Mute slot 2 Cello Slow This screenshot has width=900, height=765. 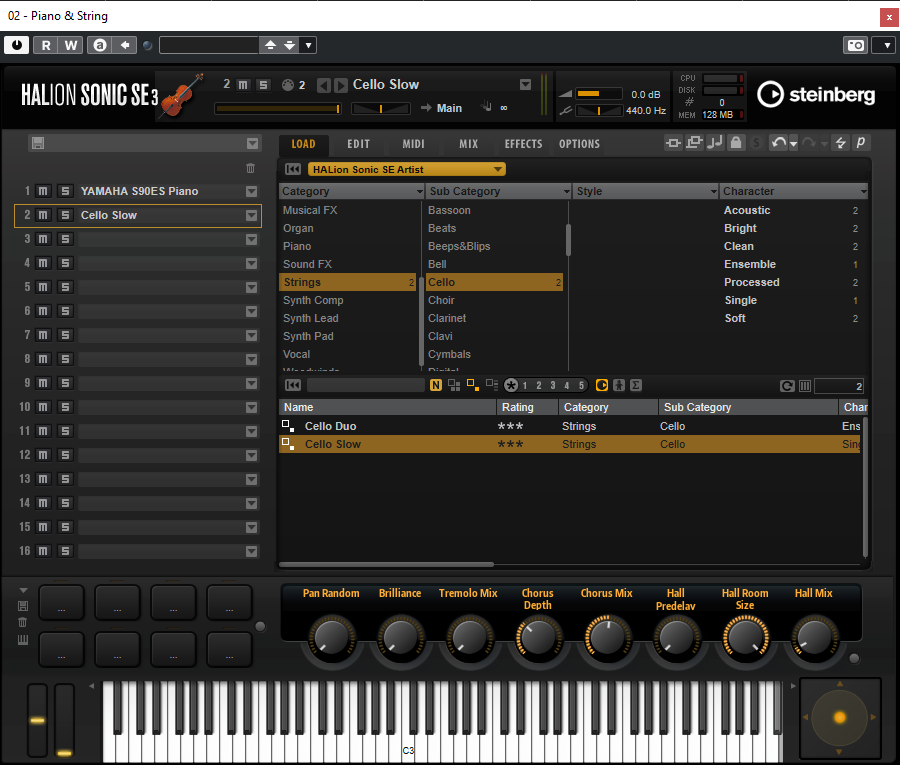(43, 215)
